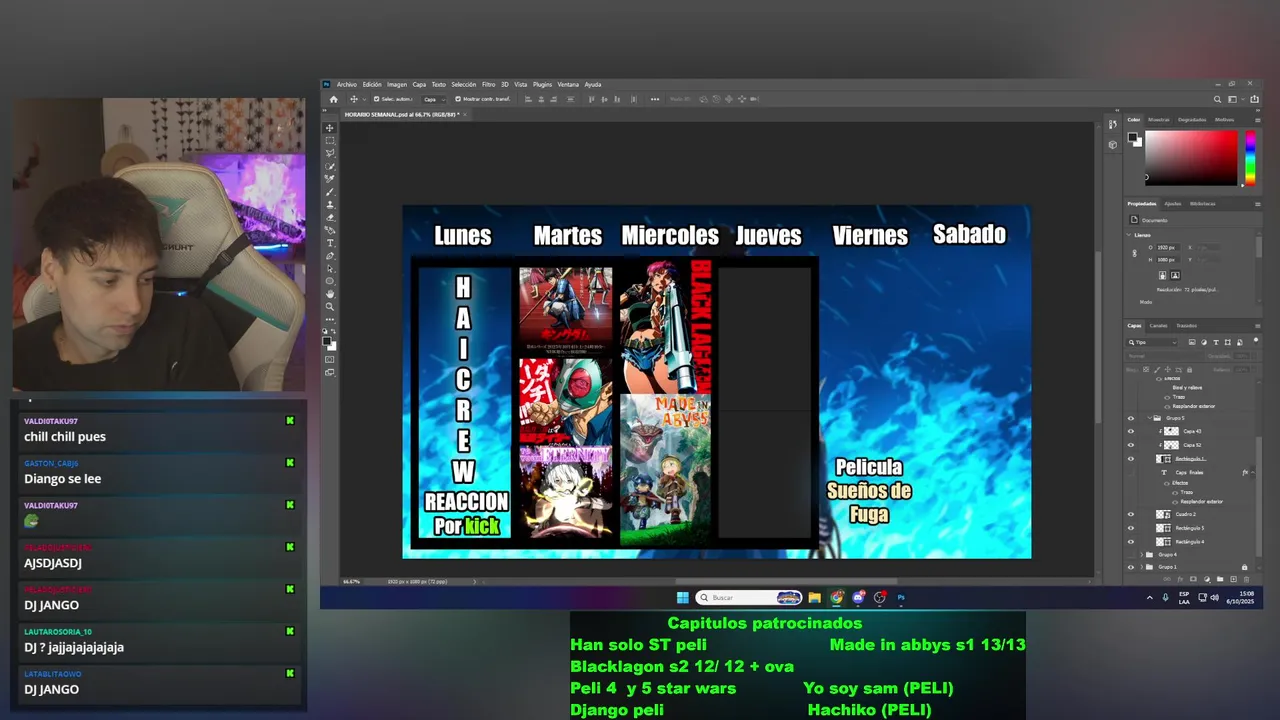Image resolution: width=1280 pixels, height=720 pixels.
Task: Click the taskbar Buscar search box
Action: (750, 598)
